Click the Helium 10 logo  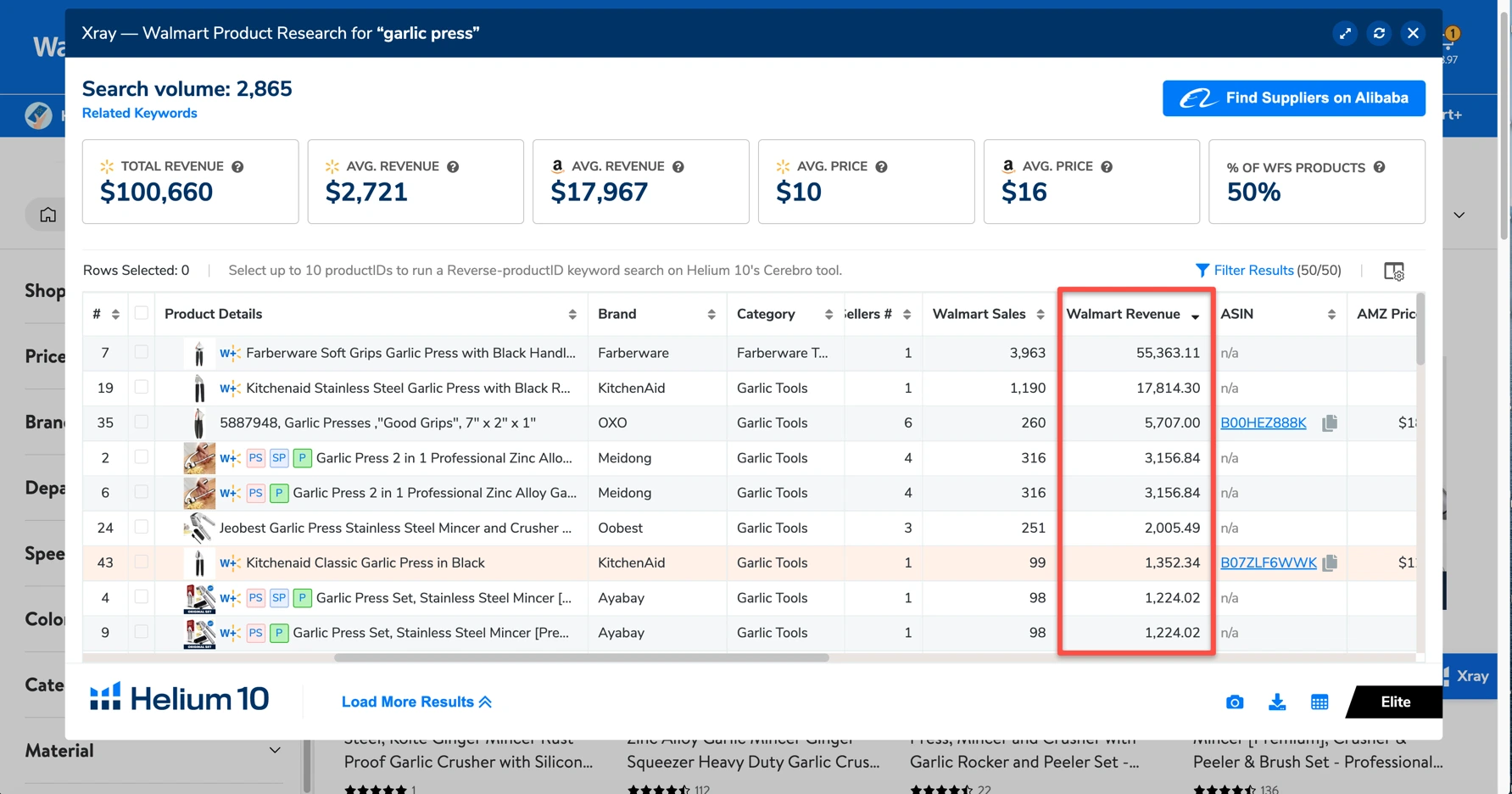click(x=178, y=696)
